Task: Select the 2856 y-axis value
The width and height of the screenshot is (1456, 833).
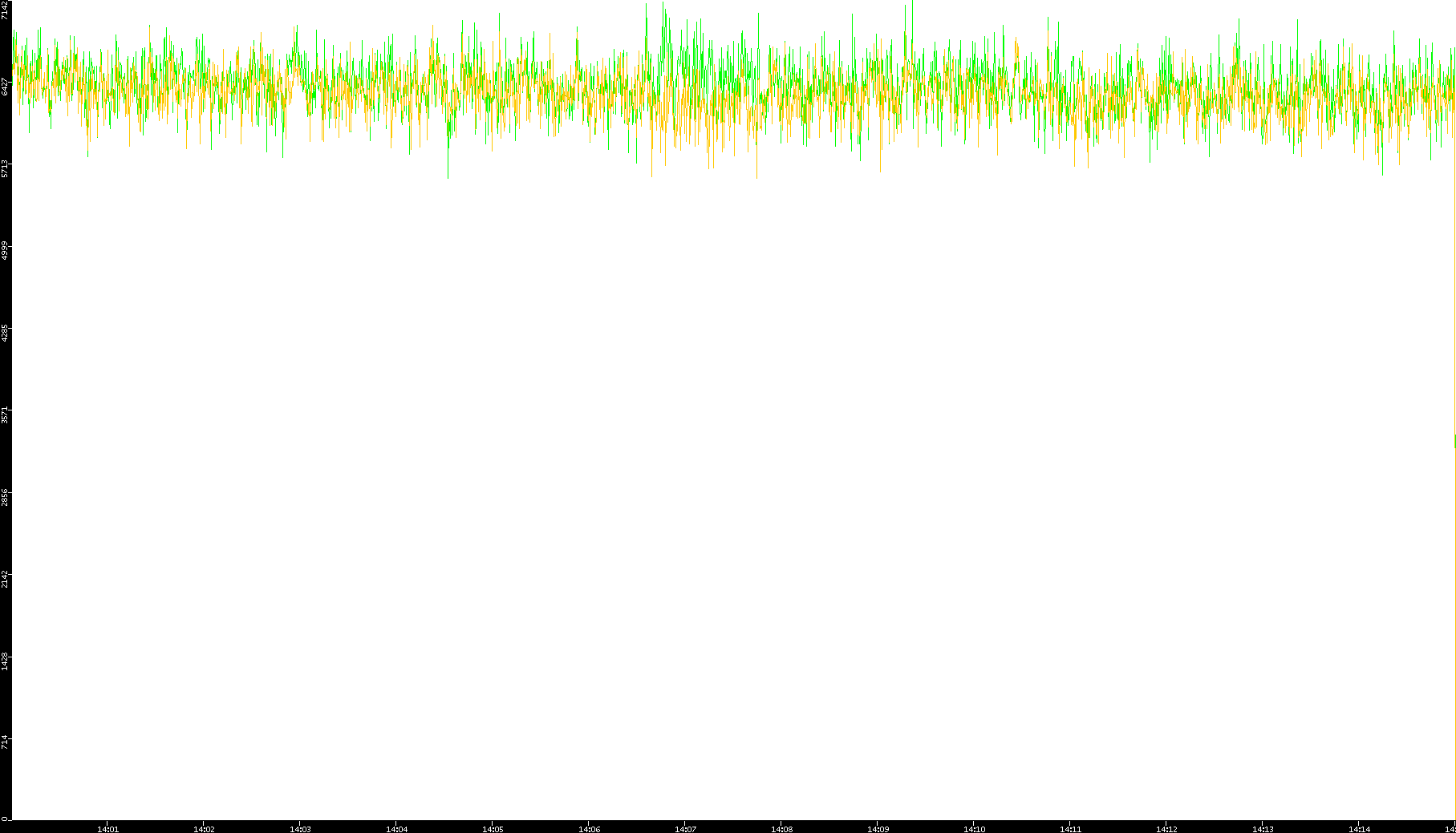Action: 6,498
